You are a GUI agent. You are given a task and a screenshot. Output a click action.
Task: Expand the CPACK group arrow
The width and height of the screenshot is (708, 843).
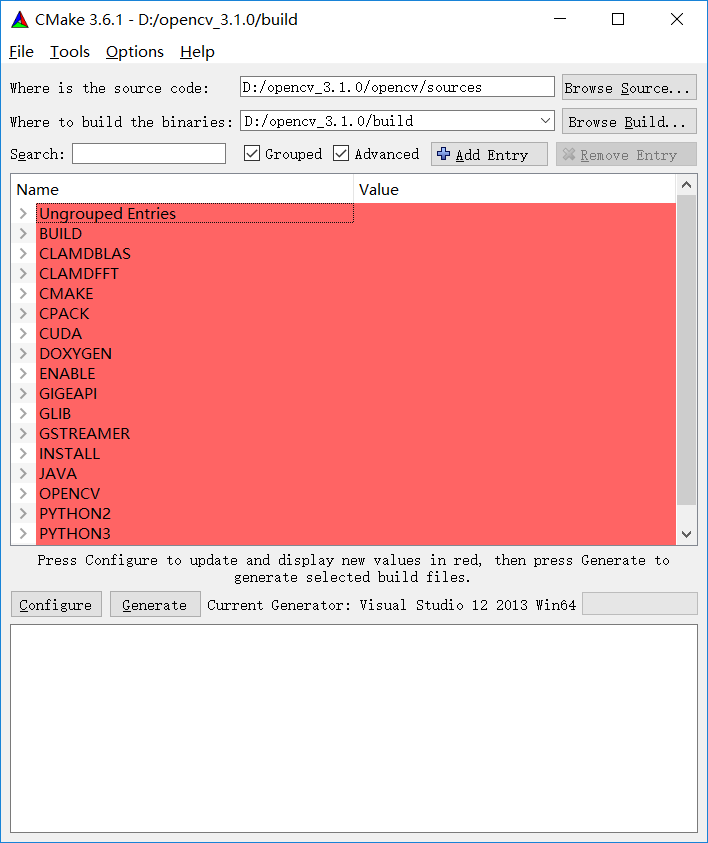pos(23,313)
